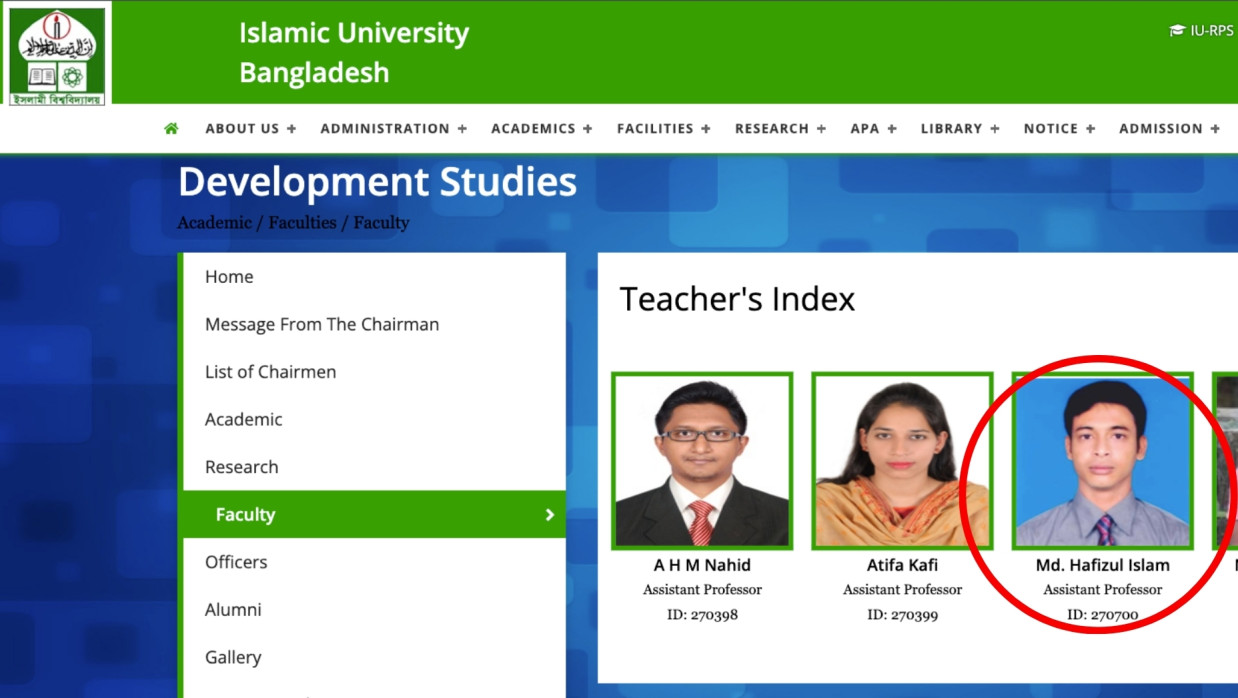Select Research in the sidebar menu
This screenshot has width=1238, height=698.
point(374,467)
